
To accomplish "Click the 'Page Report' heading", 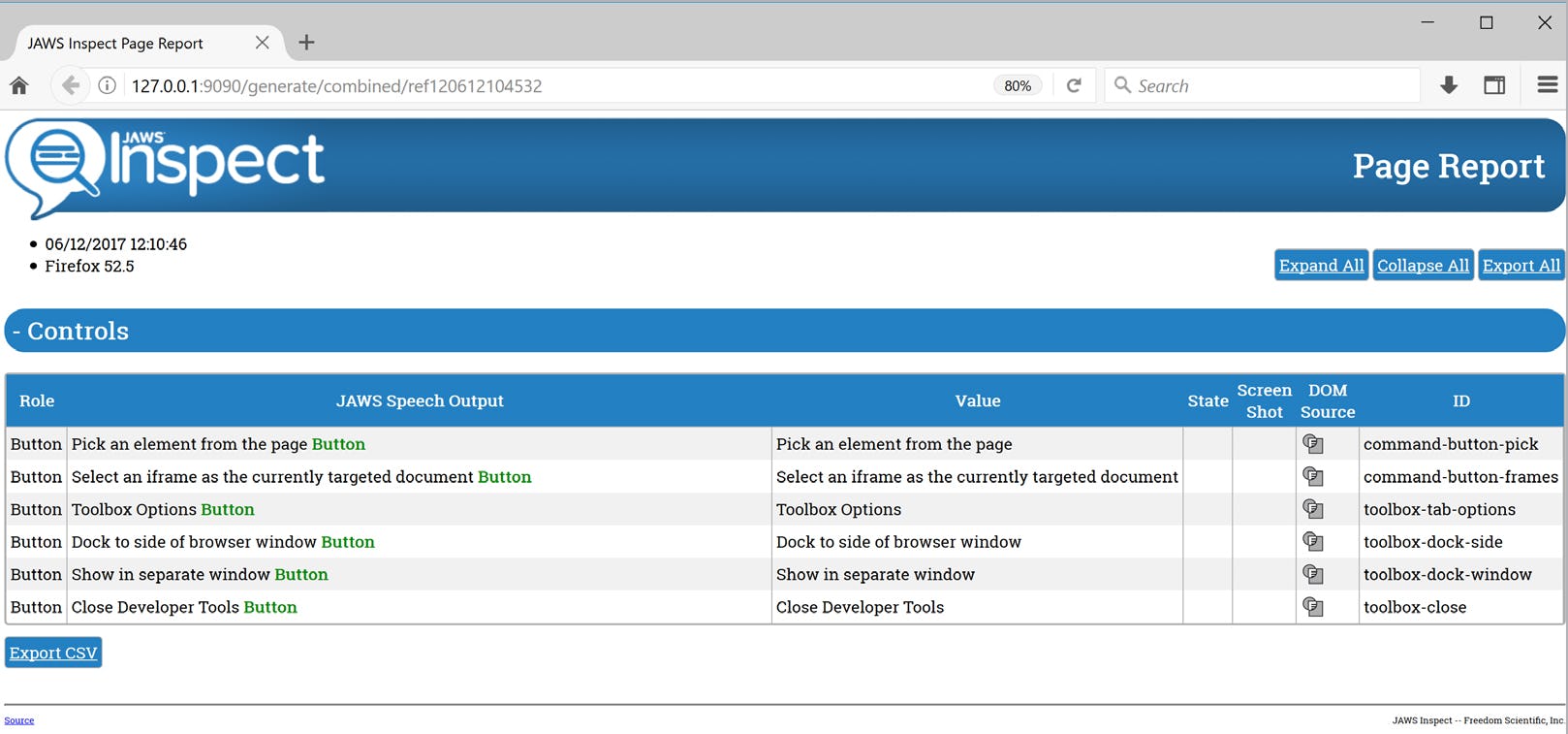I will (x=1449, y=166).
